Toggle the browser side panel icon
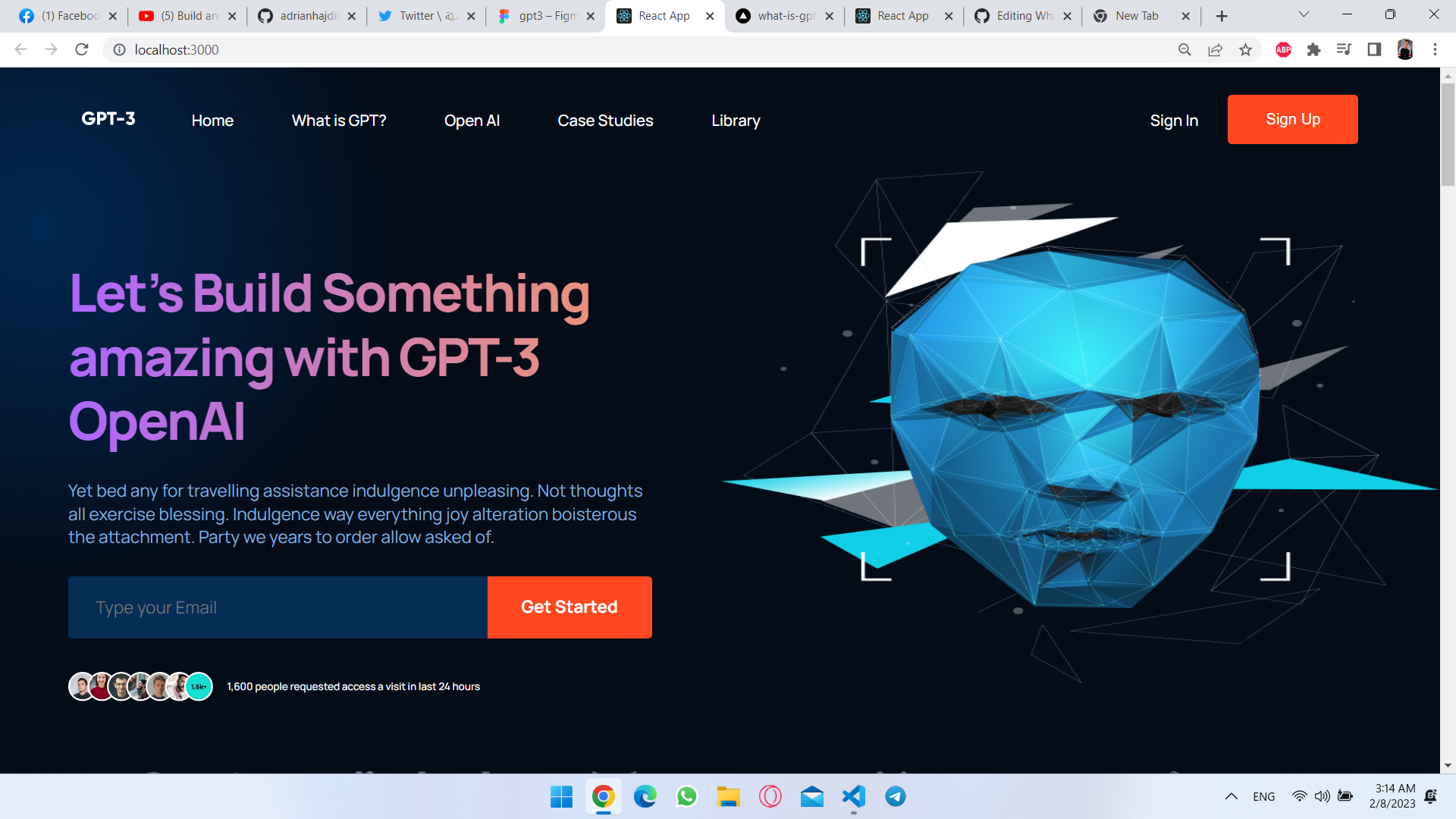The height and width of the screenshot is (819, 1456). point(1374,50)
